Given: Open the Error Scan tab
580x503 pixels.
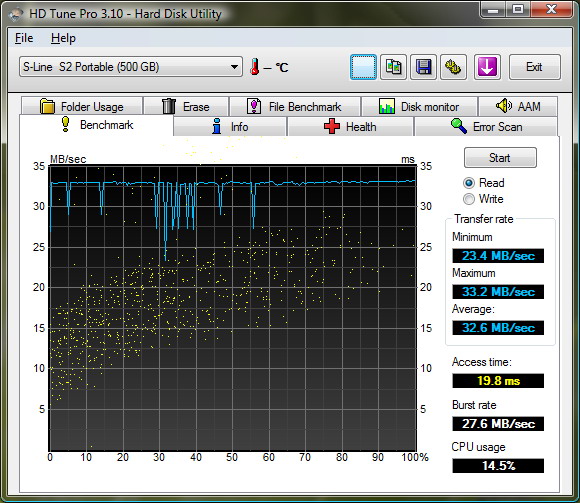Looking at the screenshot, I should click(486, 127).
